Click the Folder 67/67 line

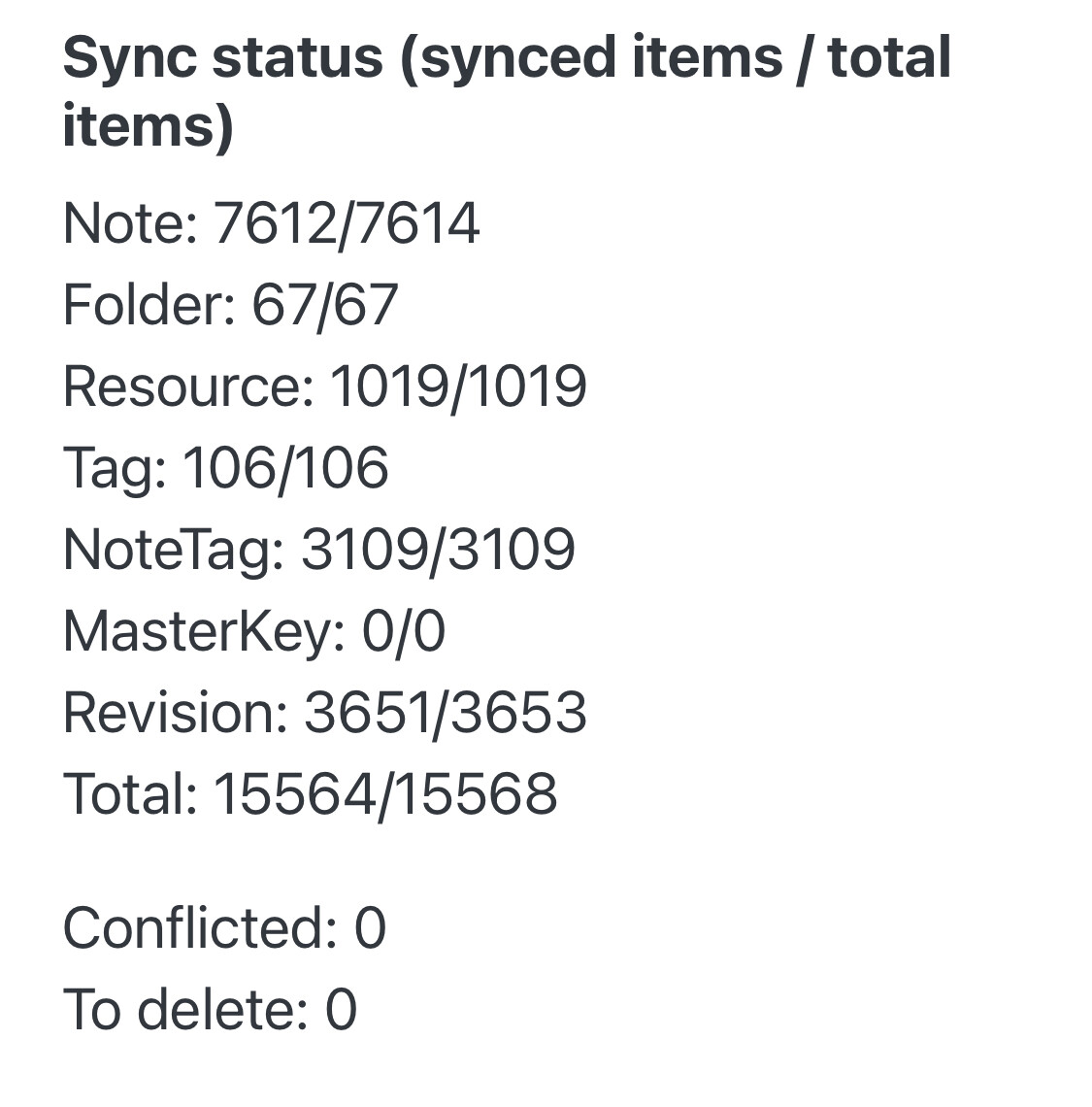[231, 304]
